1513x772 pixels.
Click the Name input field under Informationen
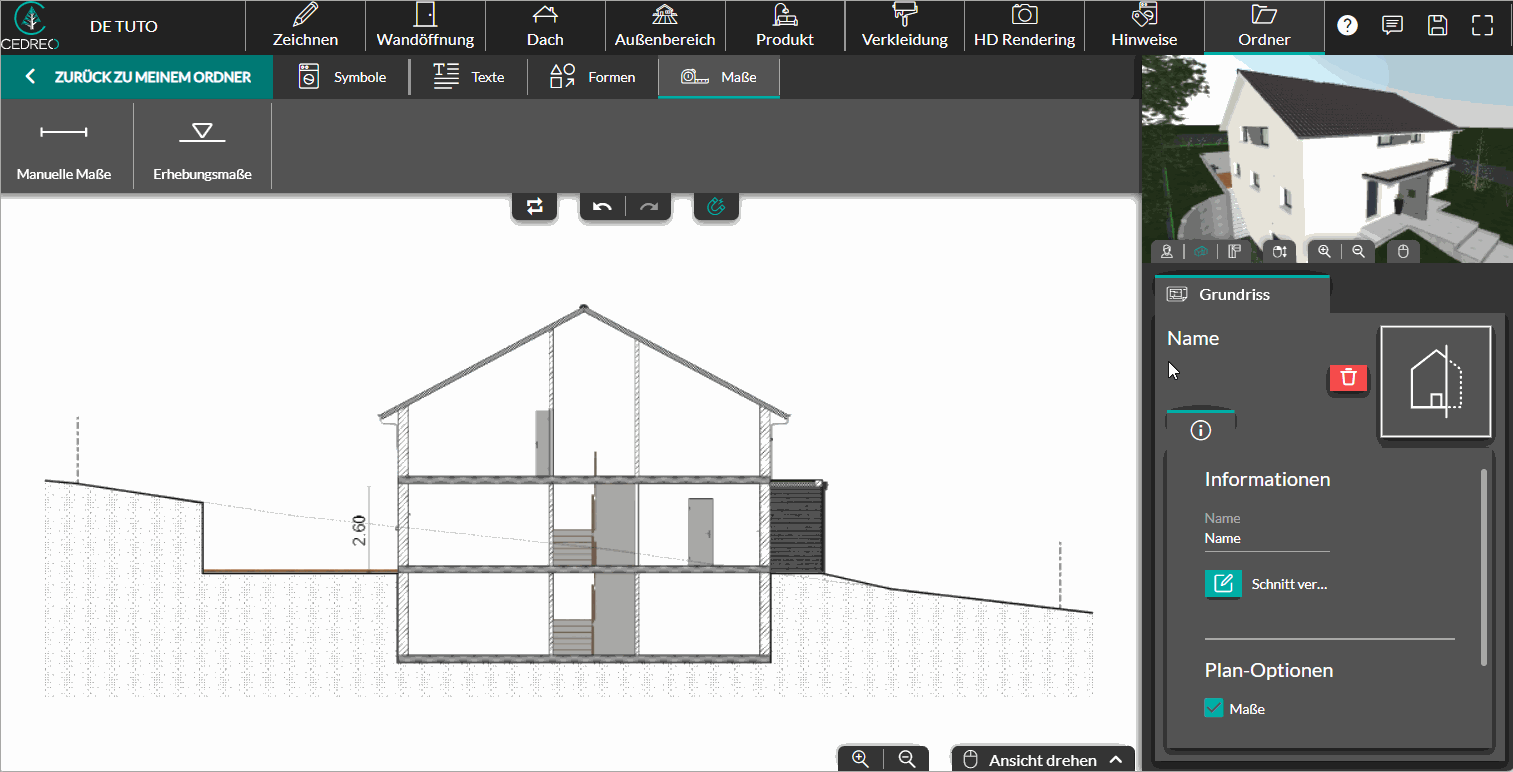[x=1266, y=538]
